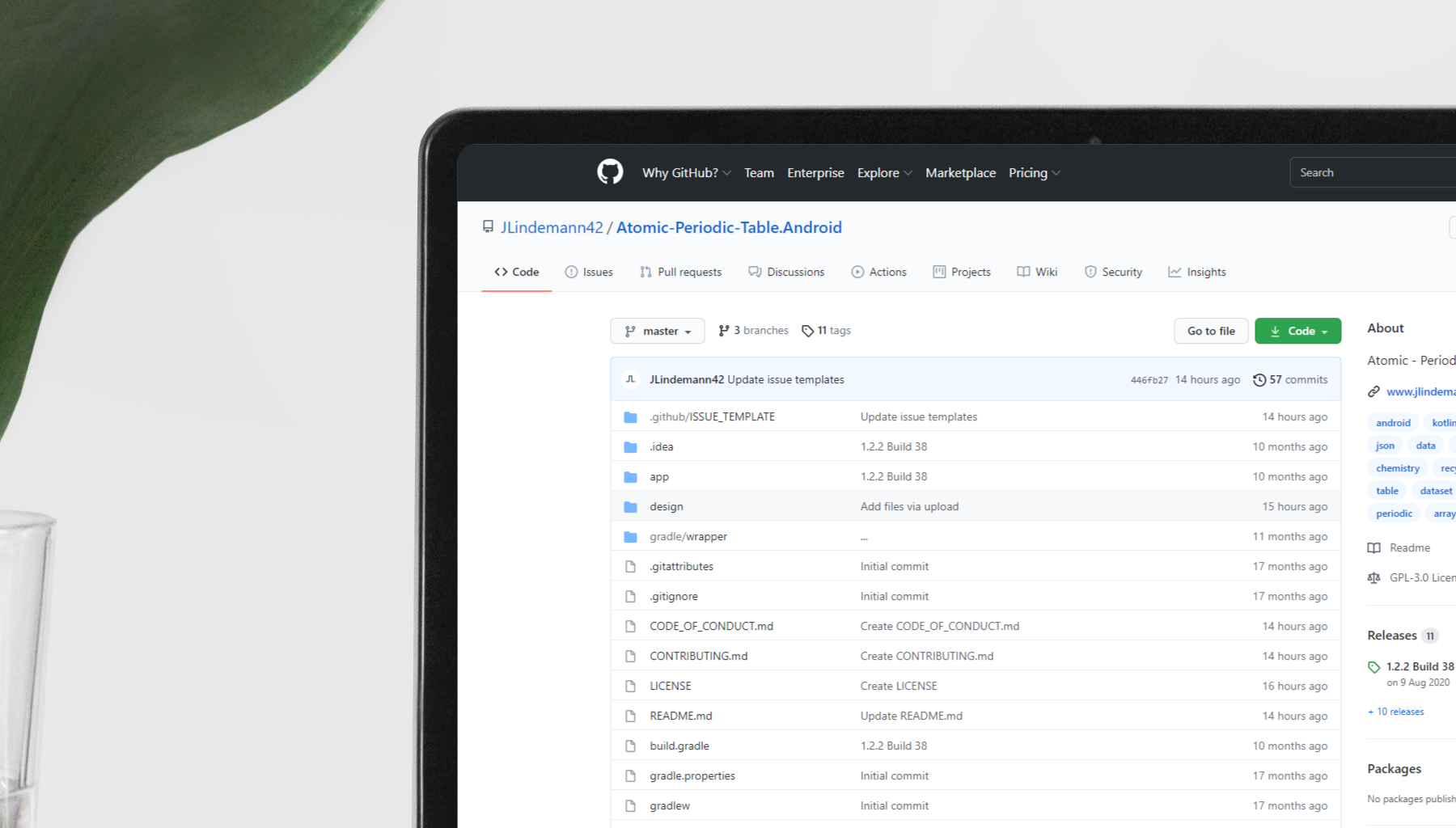
Task: Open the 57 commits history link
Action: [1290, 380]
